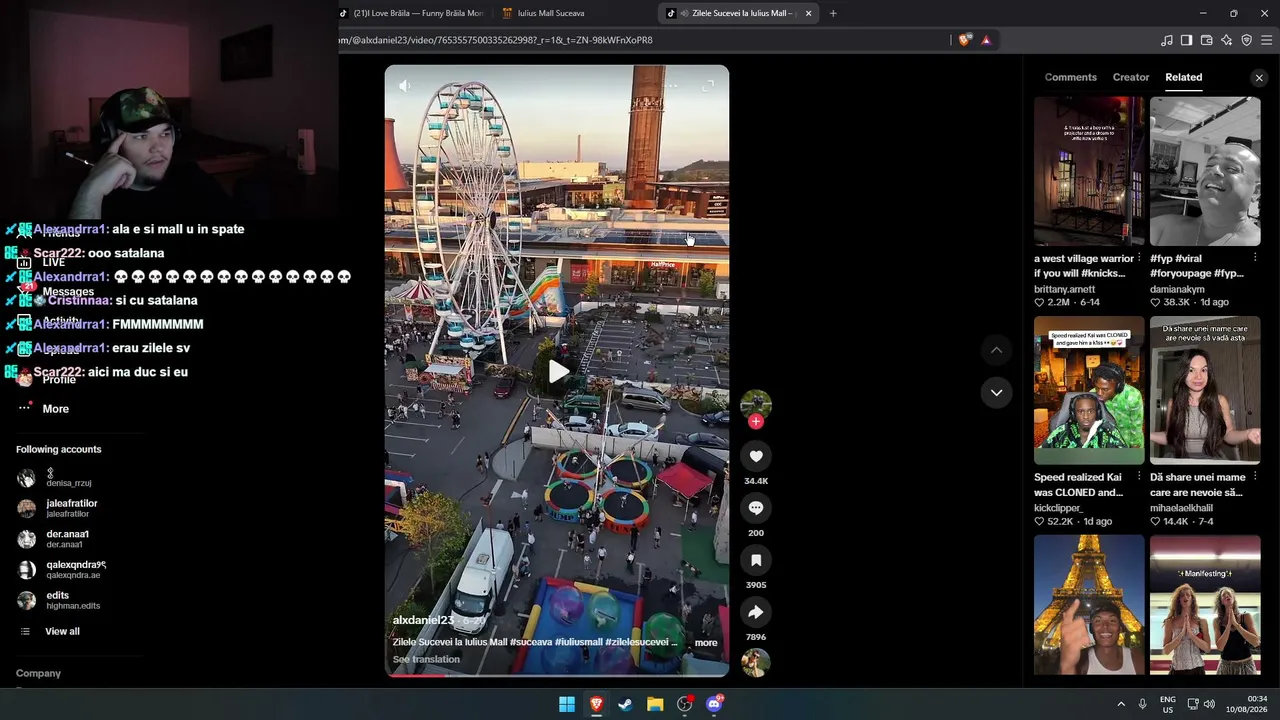The image size is (1280, 720).
Task: Click 'See translation' under the caption
Action: click(426, 659)
